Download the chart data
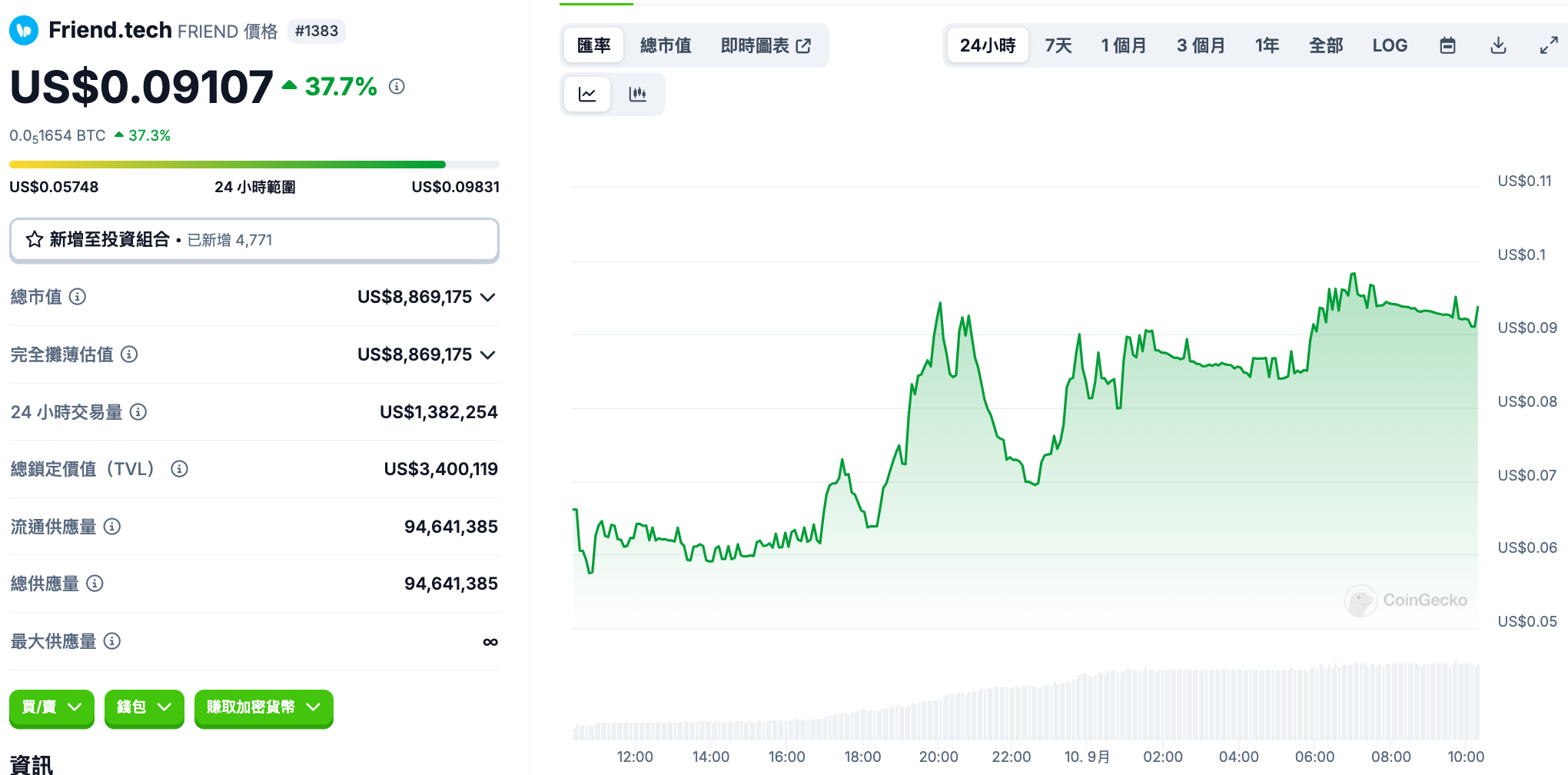1568x775 pixels. 1498,46
